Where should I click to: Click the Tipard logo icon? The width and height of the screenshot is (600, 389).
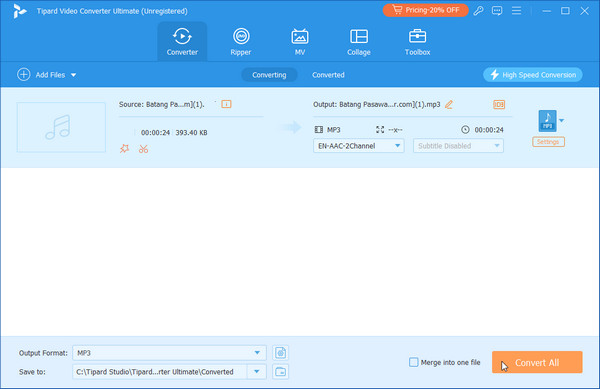point(19,11)
